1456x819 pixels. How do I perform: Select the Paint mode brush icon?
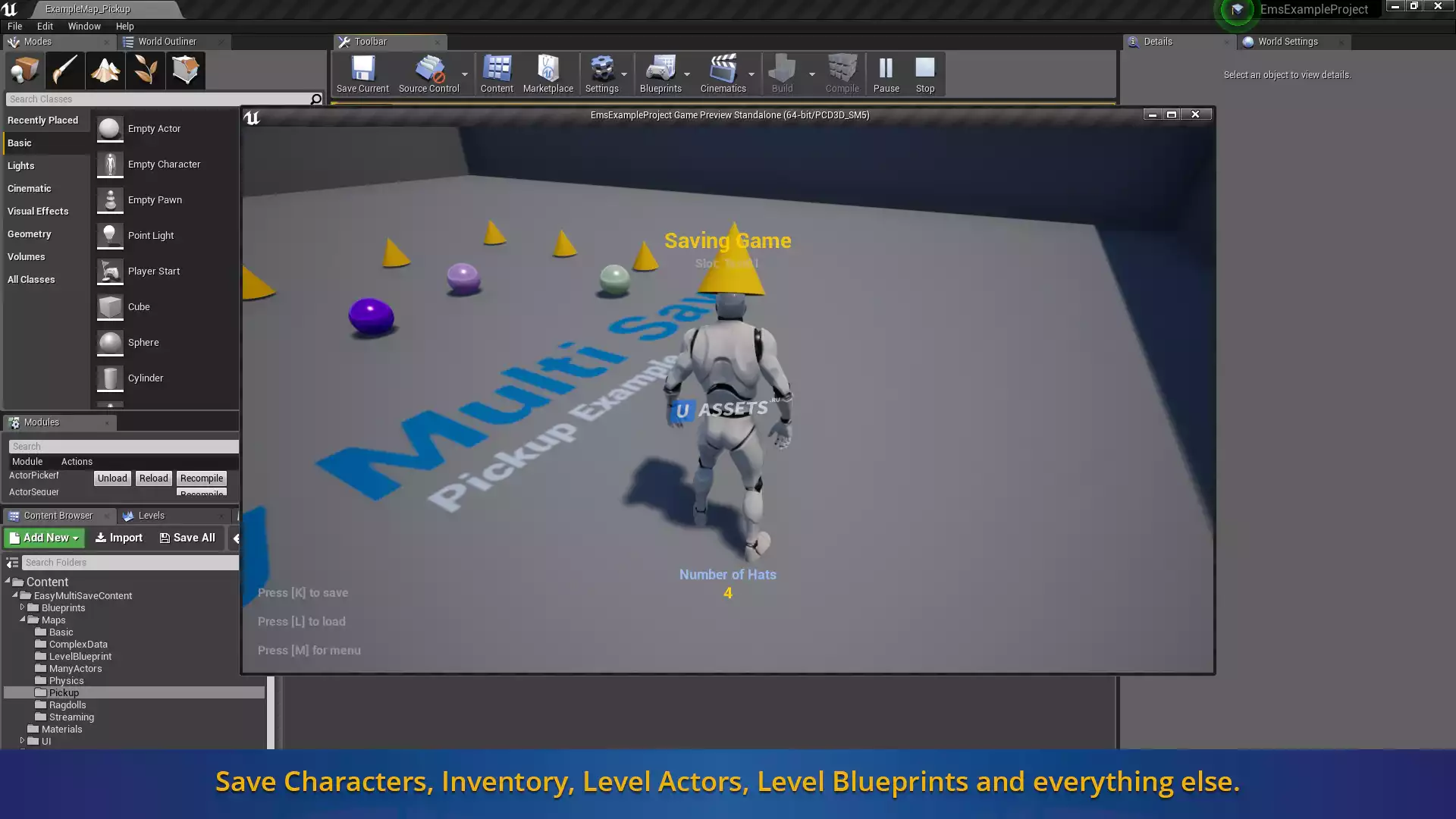pos(64,71)
